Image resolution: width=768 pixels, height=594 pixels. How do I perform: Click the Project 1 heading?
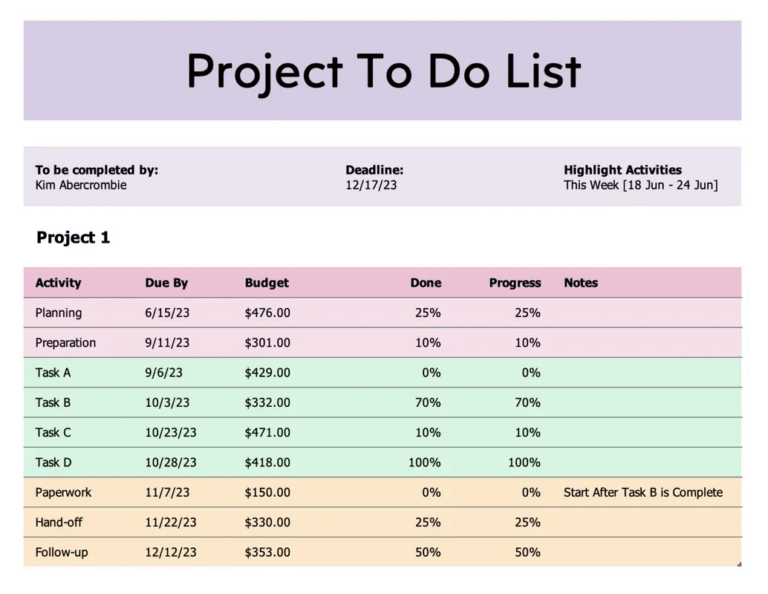point(73,238)
